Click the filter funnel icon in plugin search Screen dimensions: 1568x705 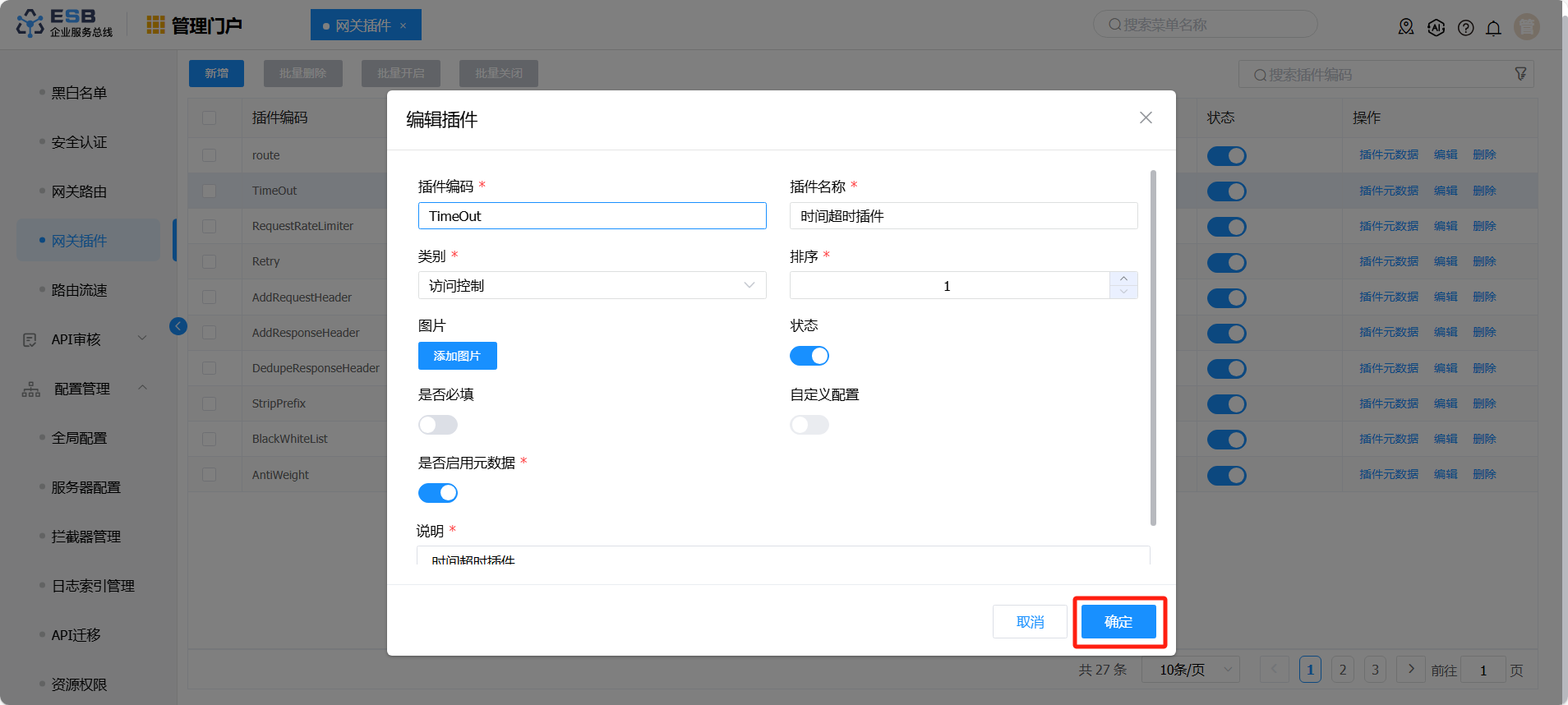1520,74
